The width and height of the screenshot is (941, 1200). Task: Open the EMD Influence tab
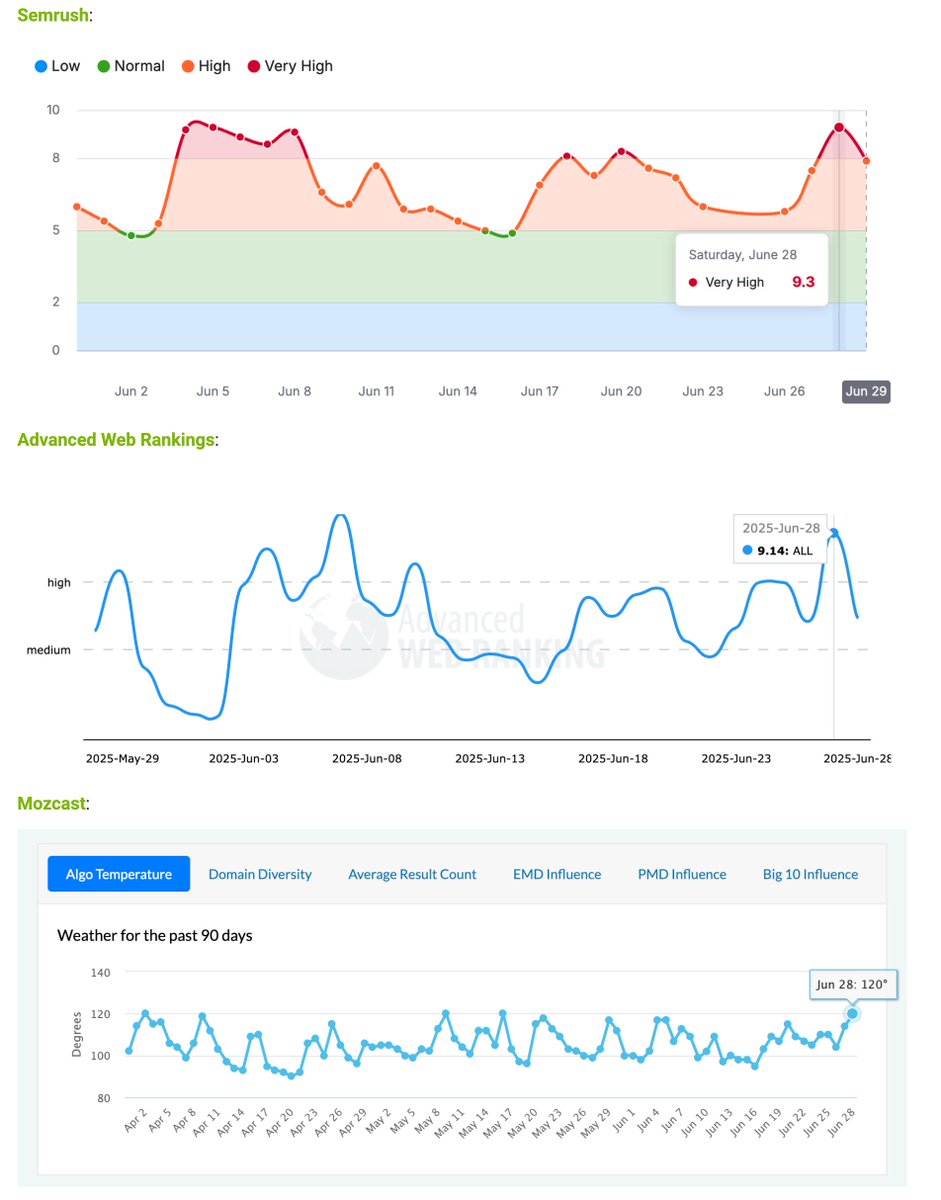click(557, 874)
